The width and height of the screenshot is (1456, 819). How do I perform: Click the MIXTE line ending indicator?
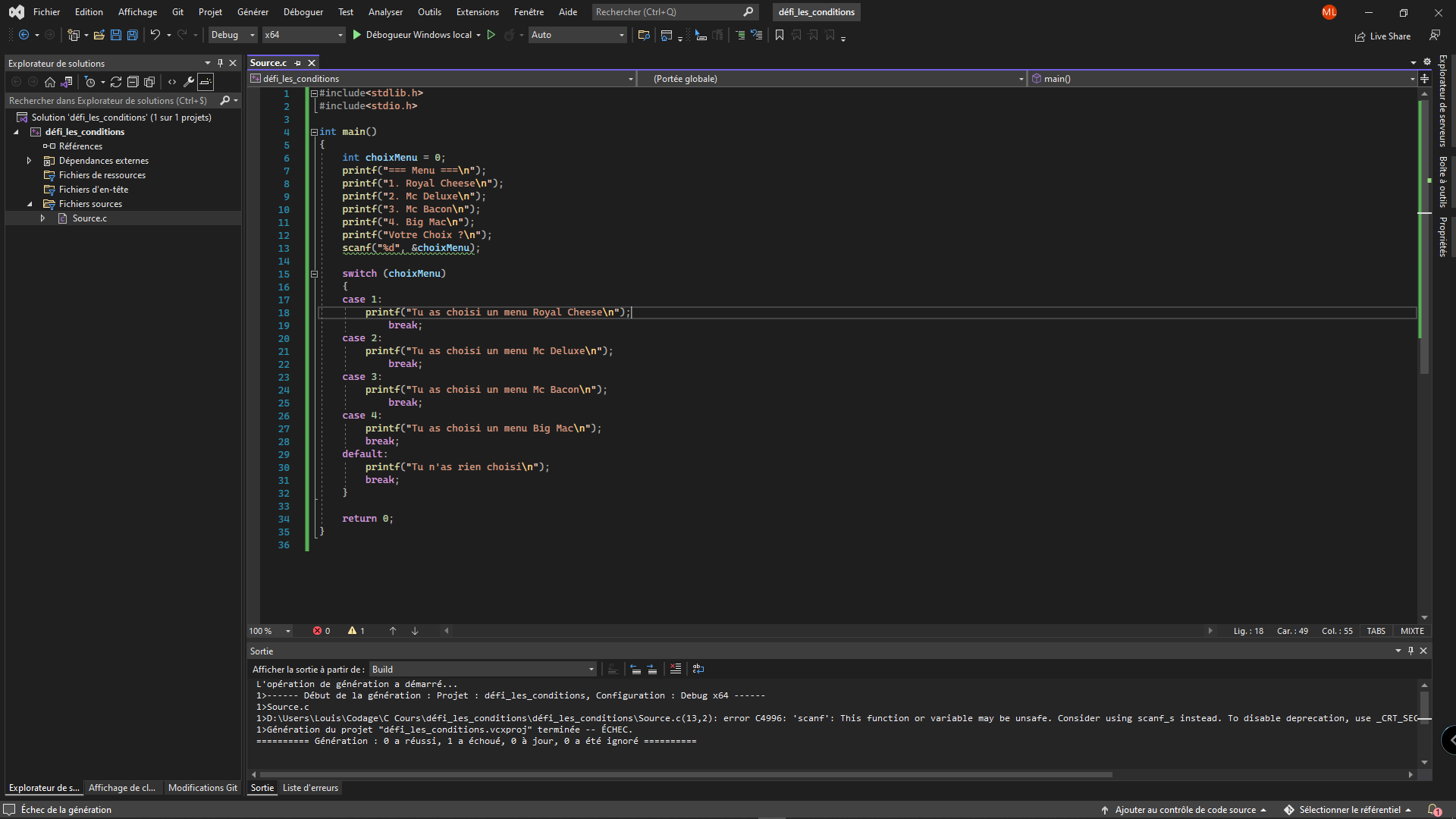click(x=1412, y=631)
